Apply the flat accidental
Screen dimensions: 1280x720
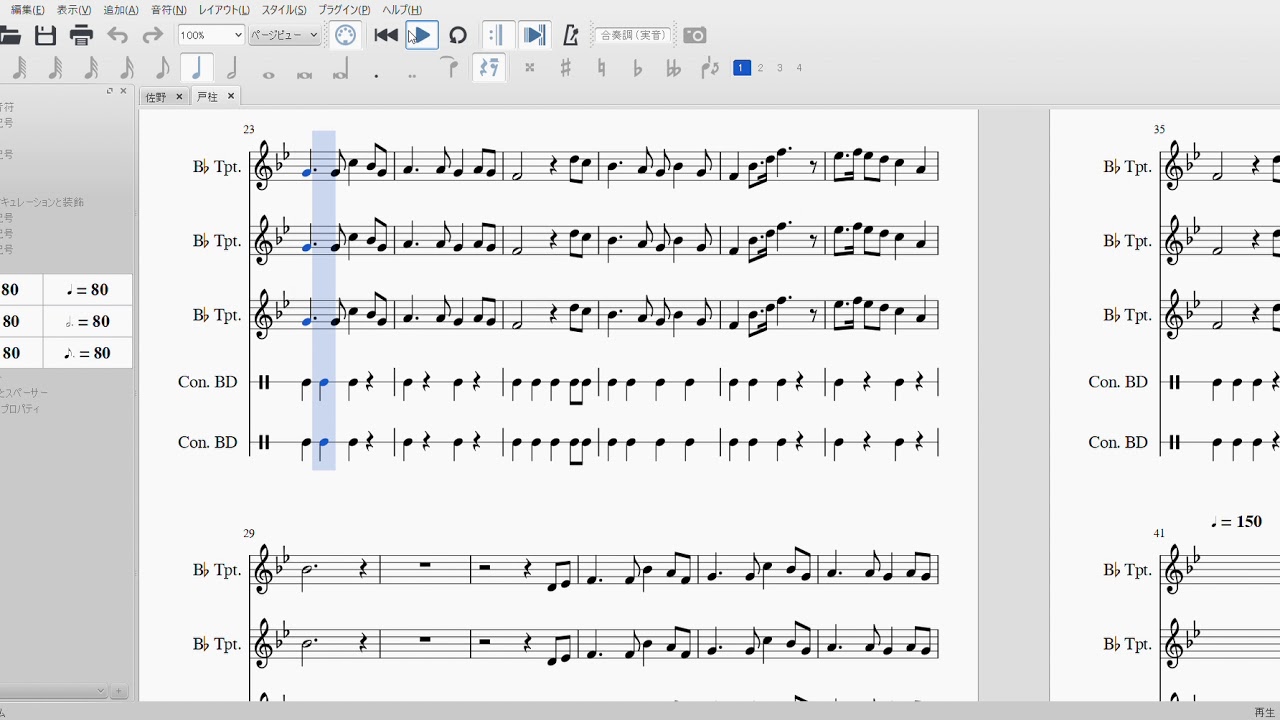coord(637,68)
